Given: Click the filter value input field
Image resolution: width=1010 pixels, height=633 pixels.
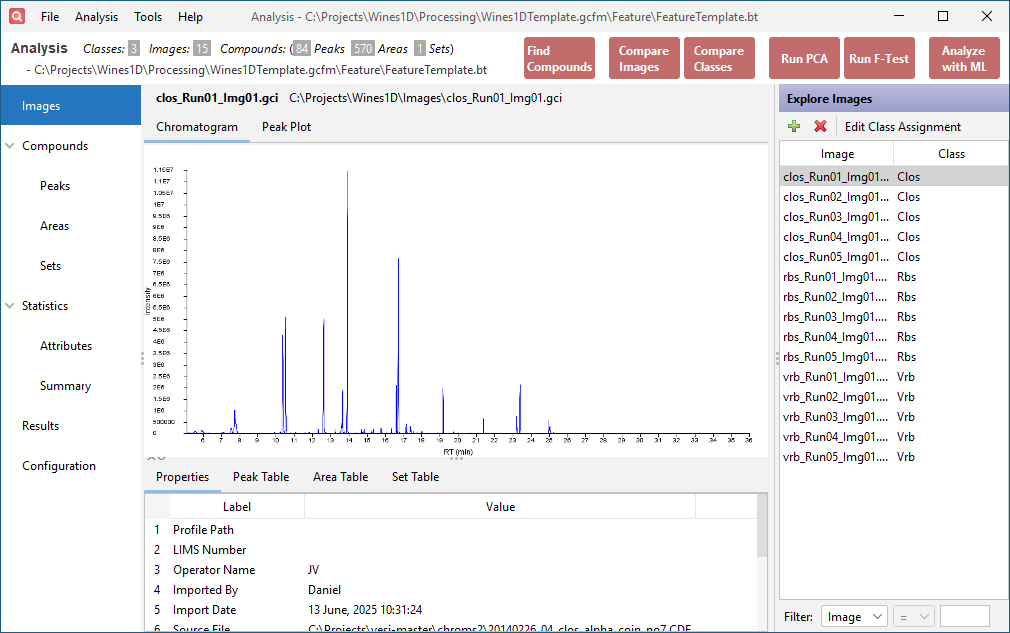Looking at the screenshot, I should (964, 616).
